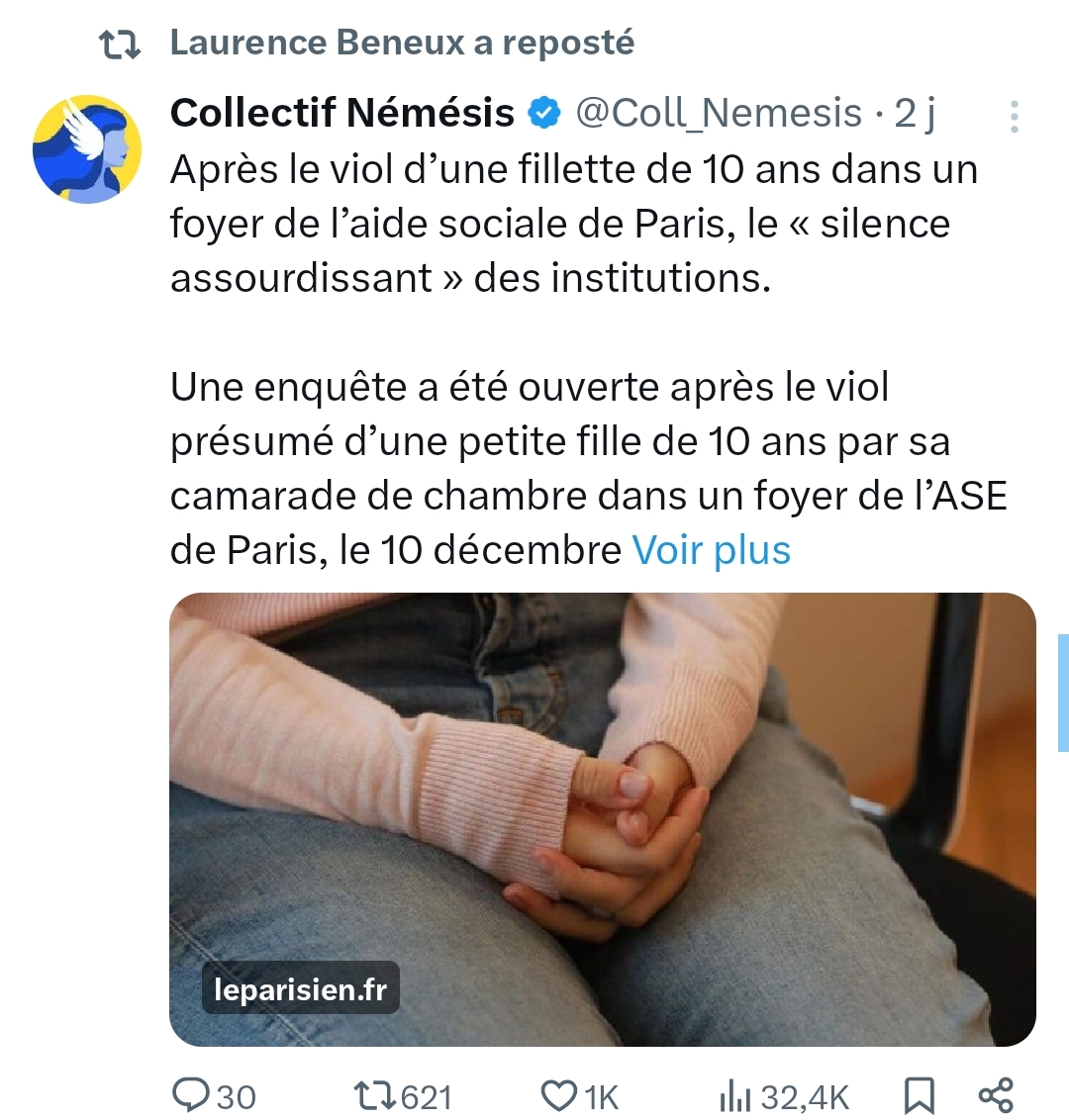Click the repost arrows beside Laurence Beneux
The width and height of the screenshot is (1069, 1120).
tap(120, 45)
